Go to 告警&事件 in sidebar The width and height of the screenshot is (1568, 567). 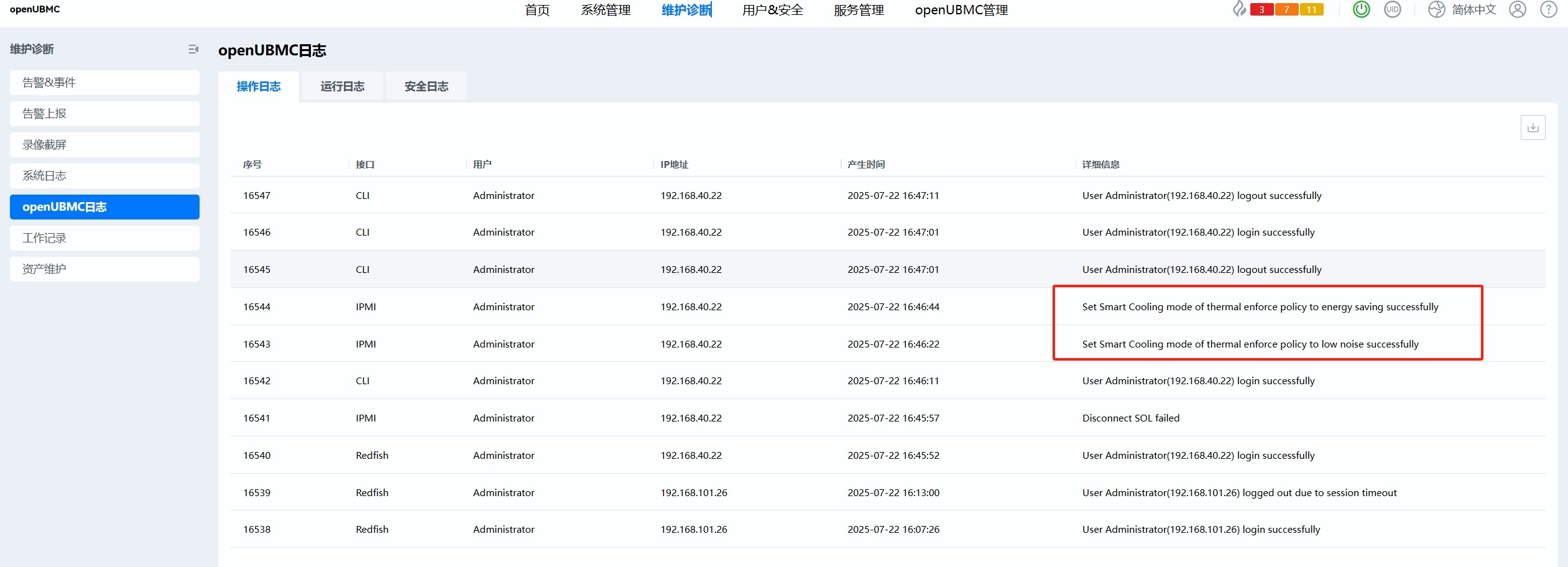click(x=104, y=83)
